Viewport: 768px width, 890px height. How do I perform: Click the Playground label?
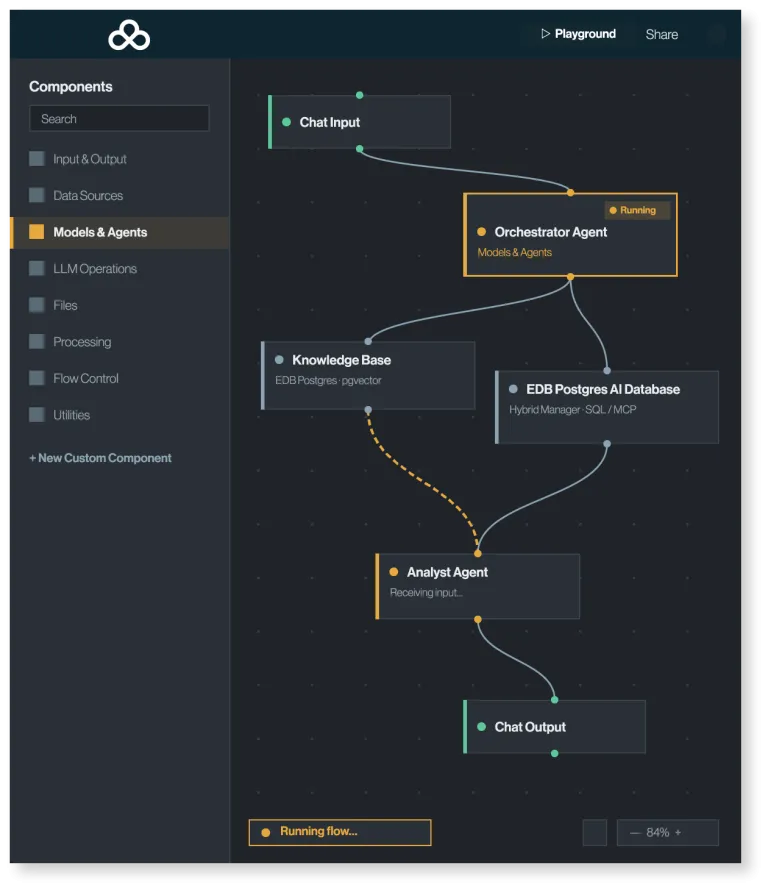pos(585,34)
